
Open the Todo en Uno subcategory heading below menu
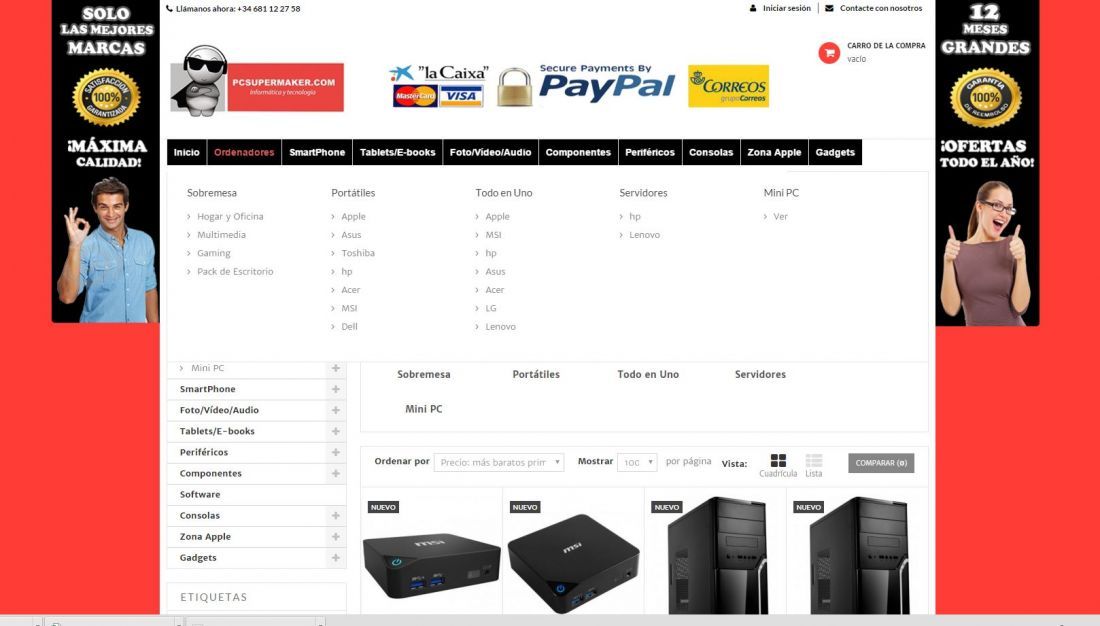point(648,374)
